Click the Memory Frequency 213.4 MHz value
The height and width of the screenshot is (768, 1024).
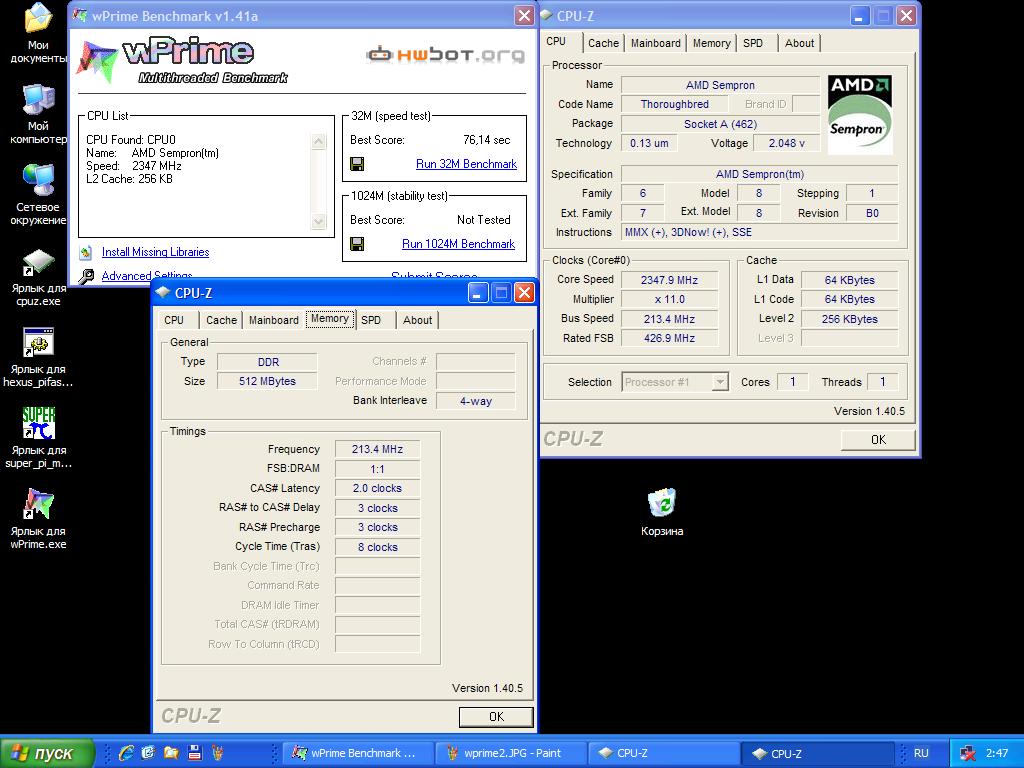click(x=377, y=449)
